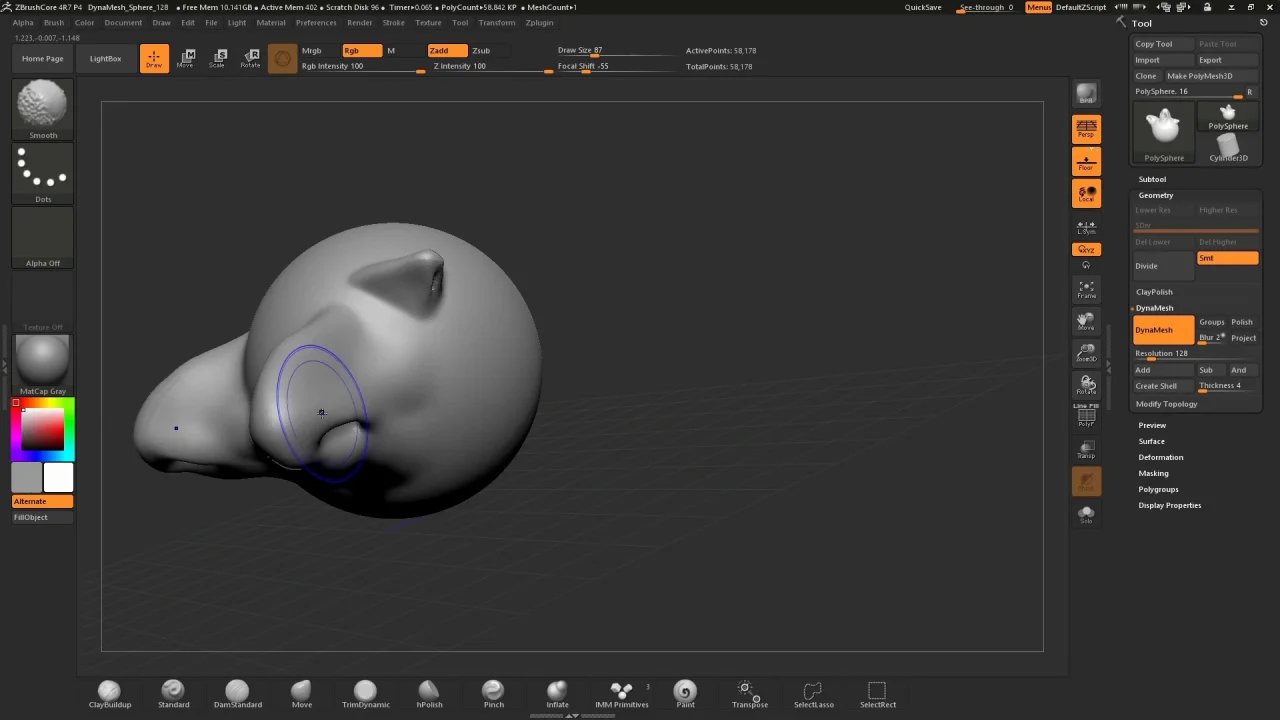
Task: Expand the ClayPolish section
Action: tap(1154, 292)
